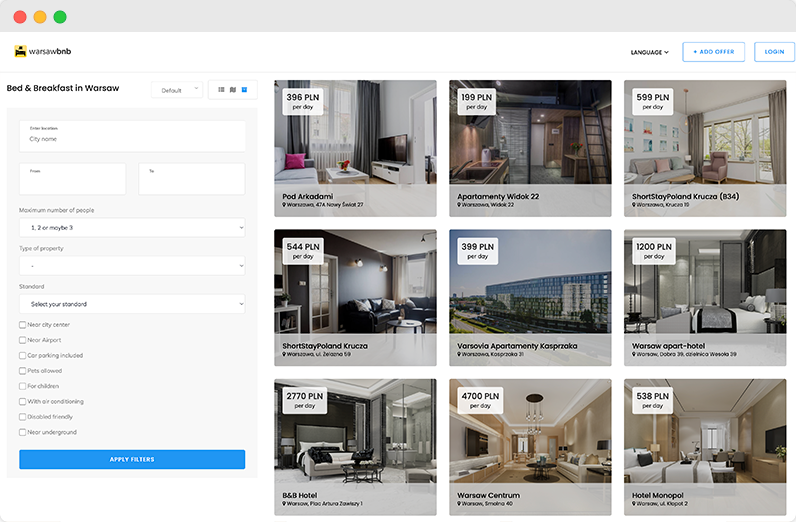
Task: Click location pin on Pod Arkadami listing
Action: (x=285, y=205)
